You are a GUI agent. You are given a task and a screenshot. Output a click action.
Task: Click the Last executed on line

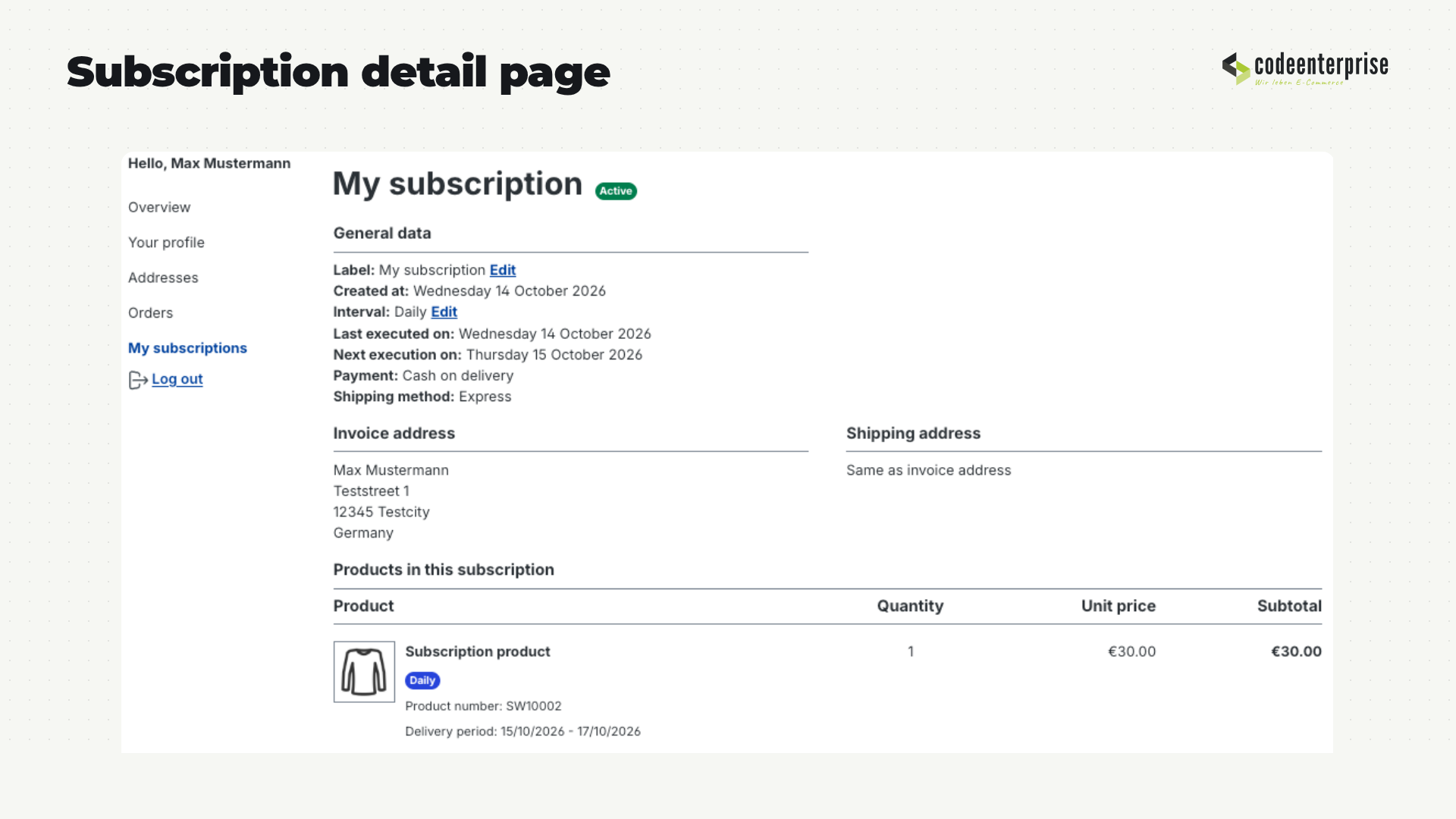[x=492, y=334]
